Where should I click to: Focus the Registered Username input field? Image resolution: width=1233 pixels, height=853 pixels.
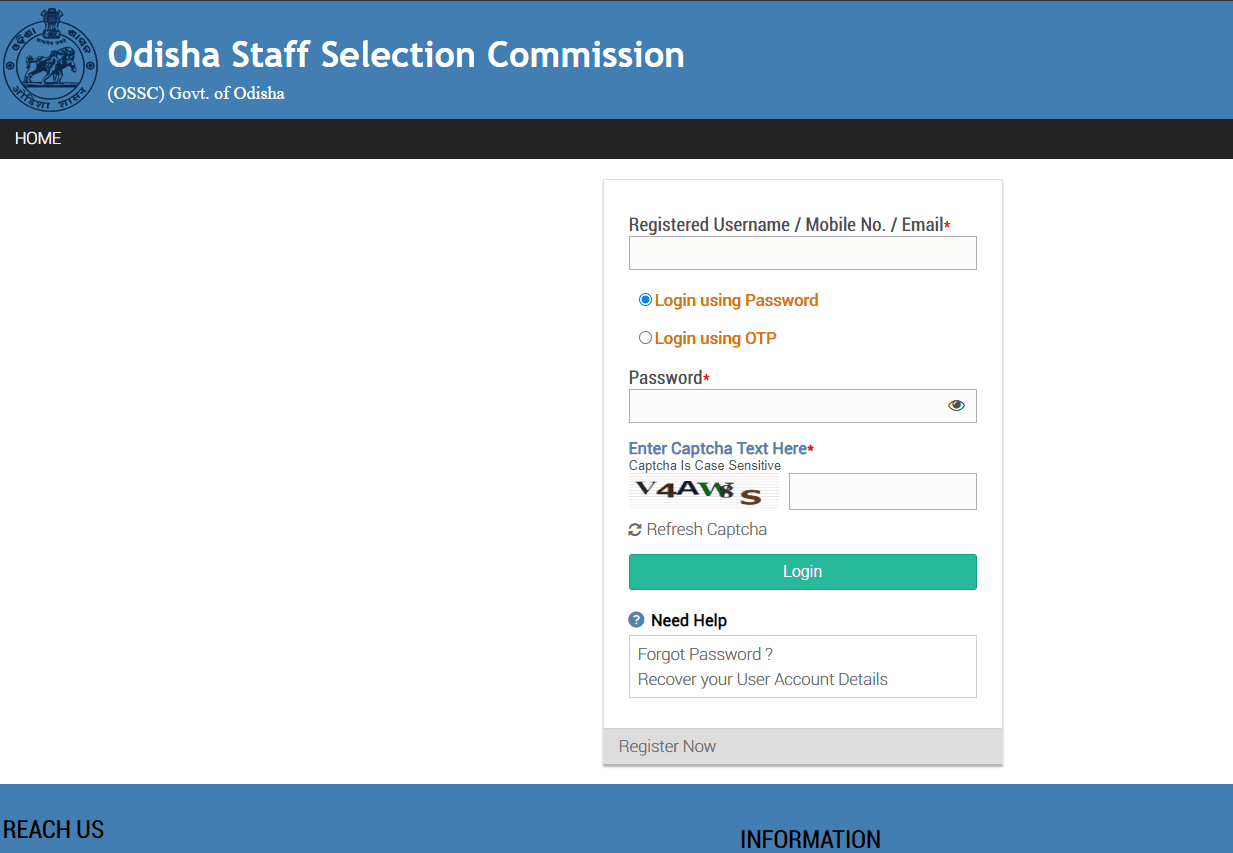click(x=802, y=253)
